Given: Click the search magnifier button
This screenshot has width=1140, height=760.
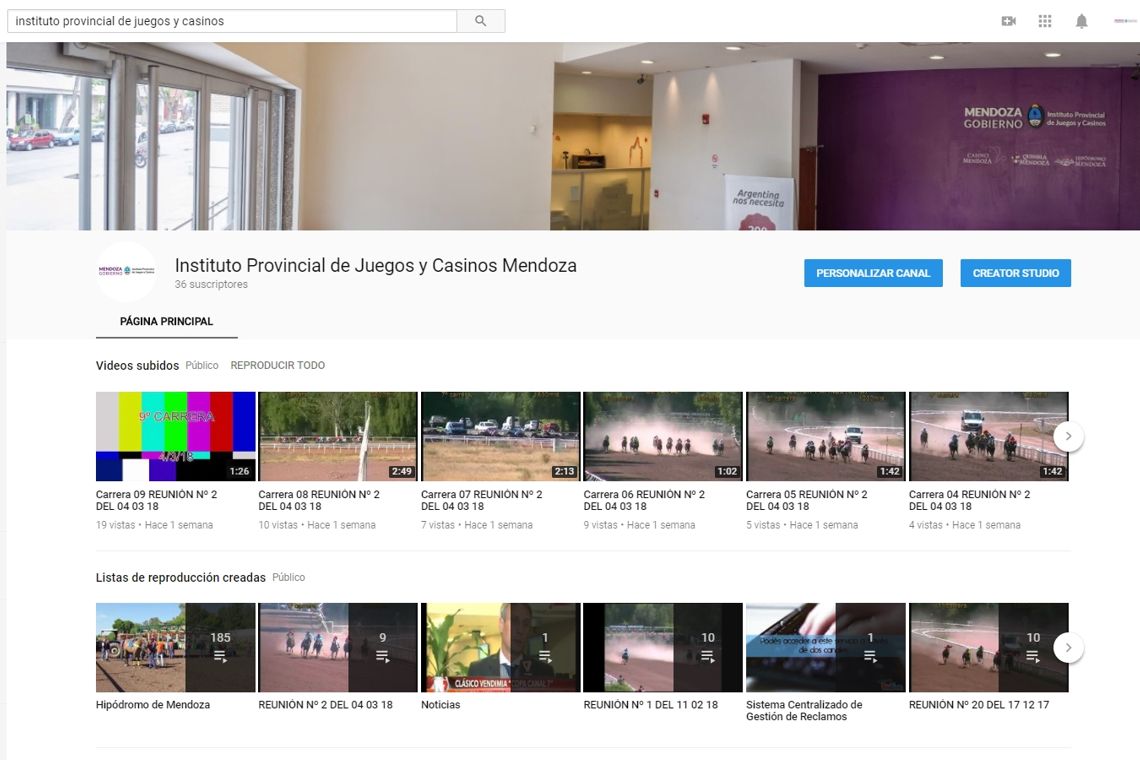Looking at the screenshot, I should point(481,21).
